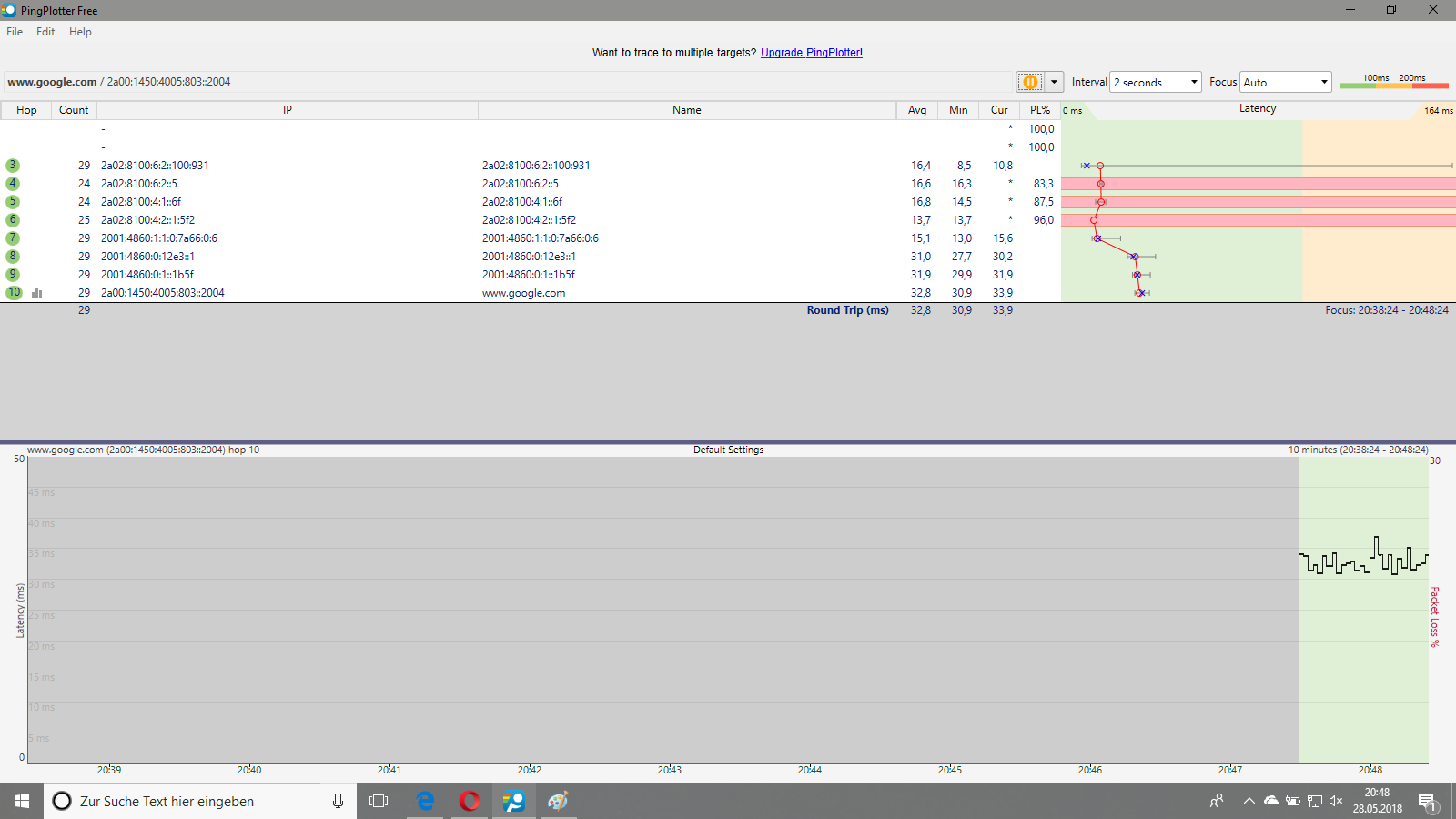
Task: Click the Default Settings label above timeline graph
Action: pyautogui.click(x=728, y=450)
